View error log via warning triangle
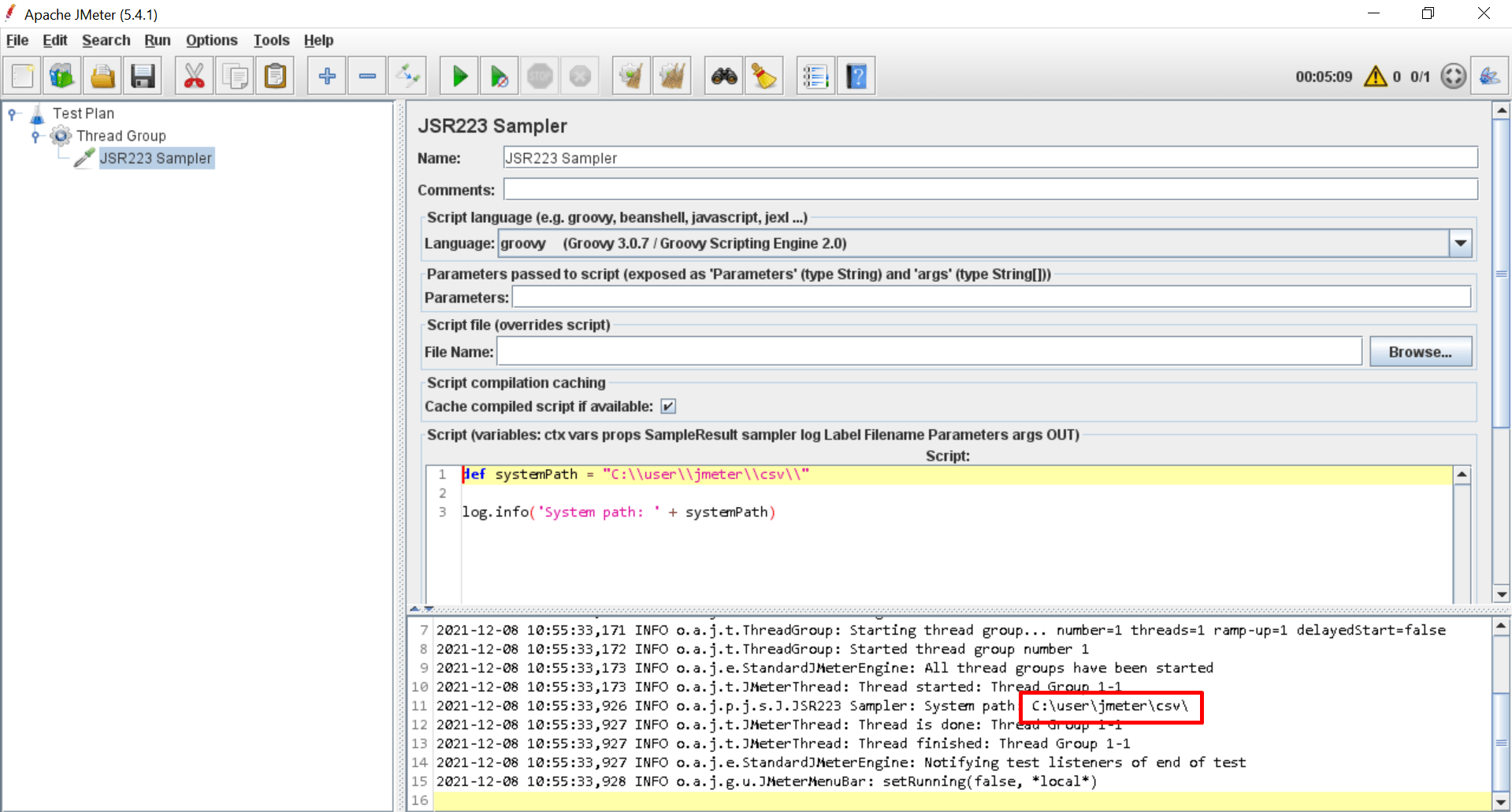The height and width of the screenshot is (812, 1512). (1375, 76)
